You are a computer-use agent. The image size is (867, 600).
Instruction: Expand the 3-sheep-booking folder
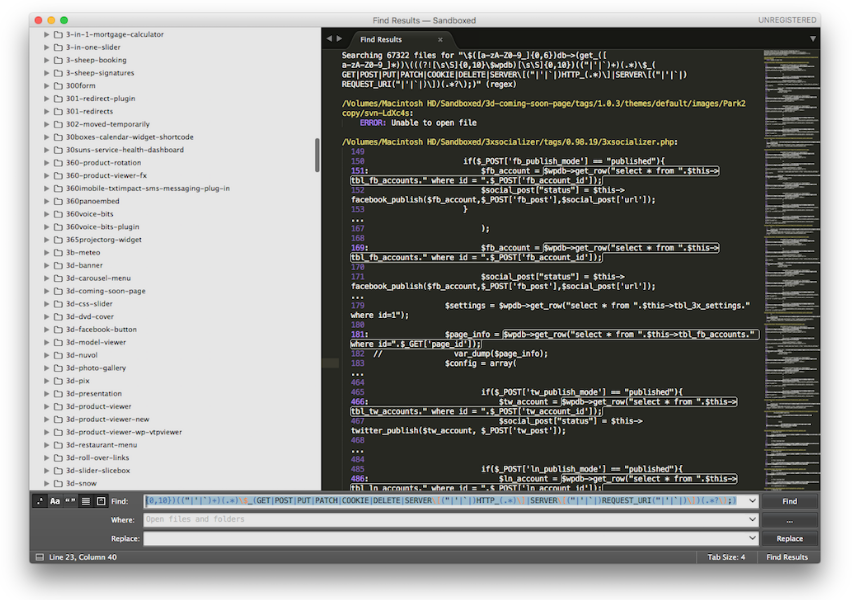click(x=46, y=60)
